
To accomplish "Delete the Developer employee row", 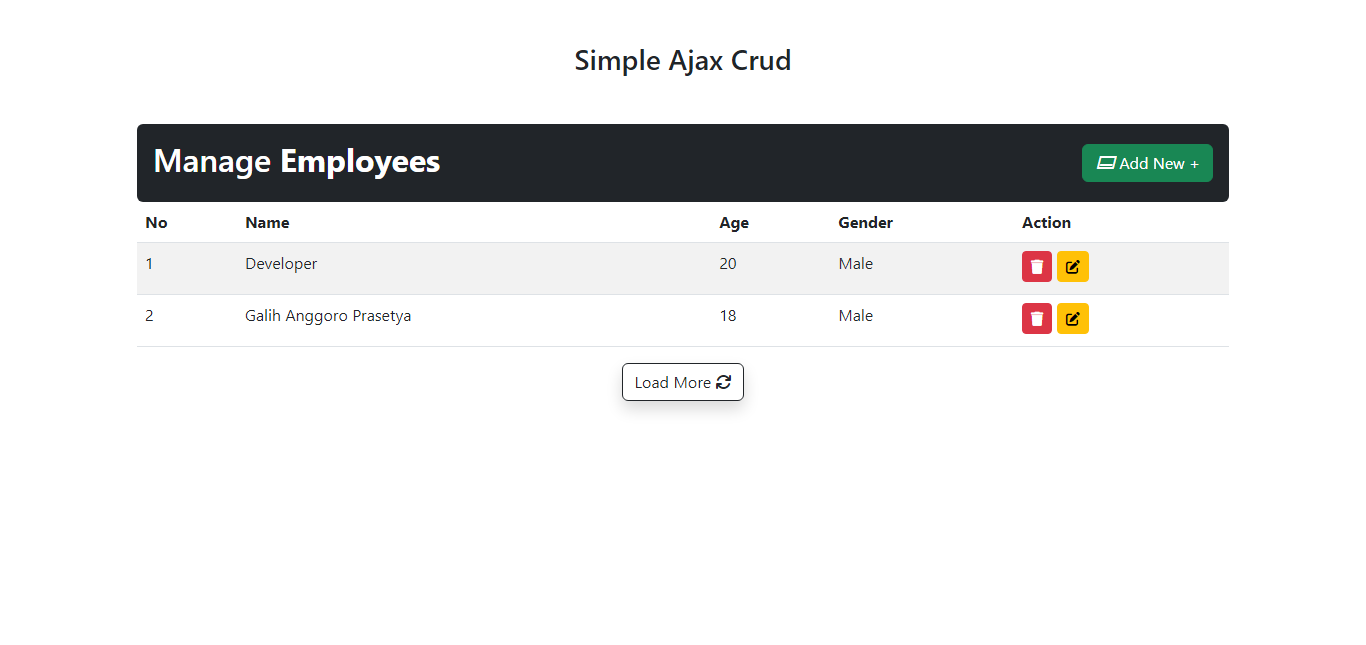I will point(1036,267).
